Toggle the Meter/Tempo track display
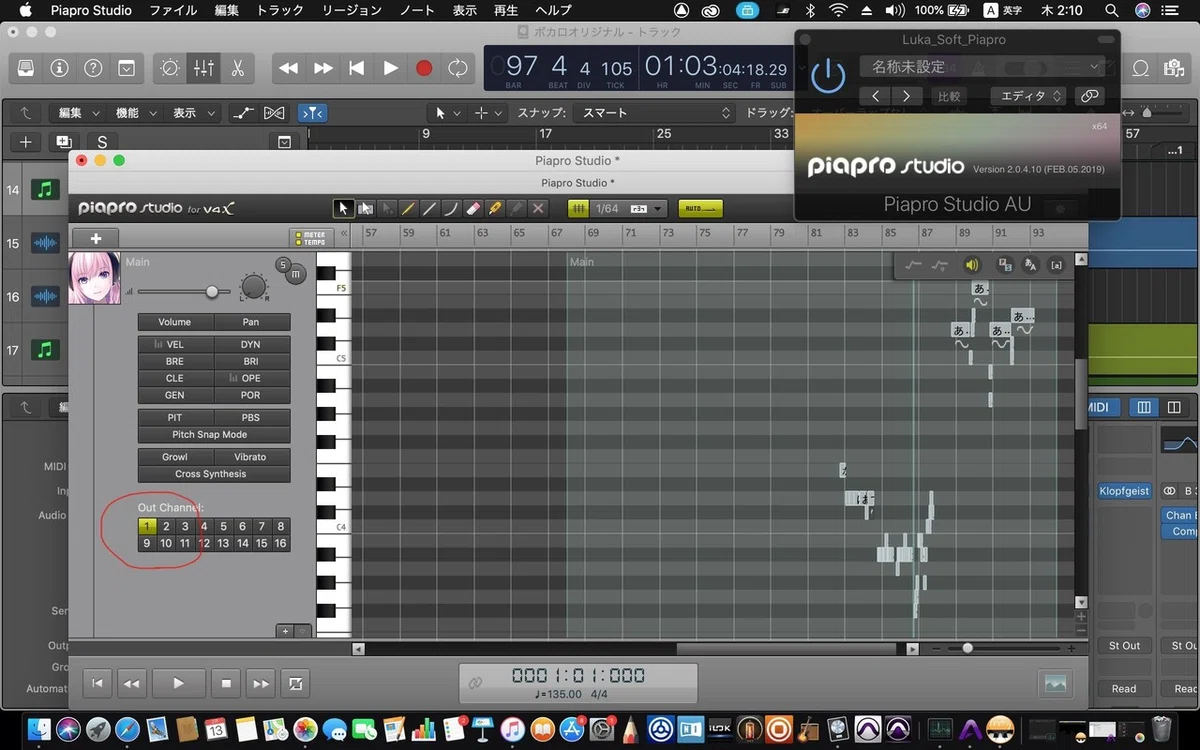 pos(309,238)
